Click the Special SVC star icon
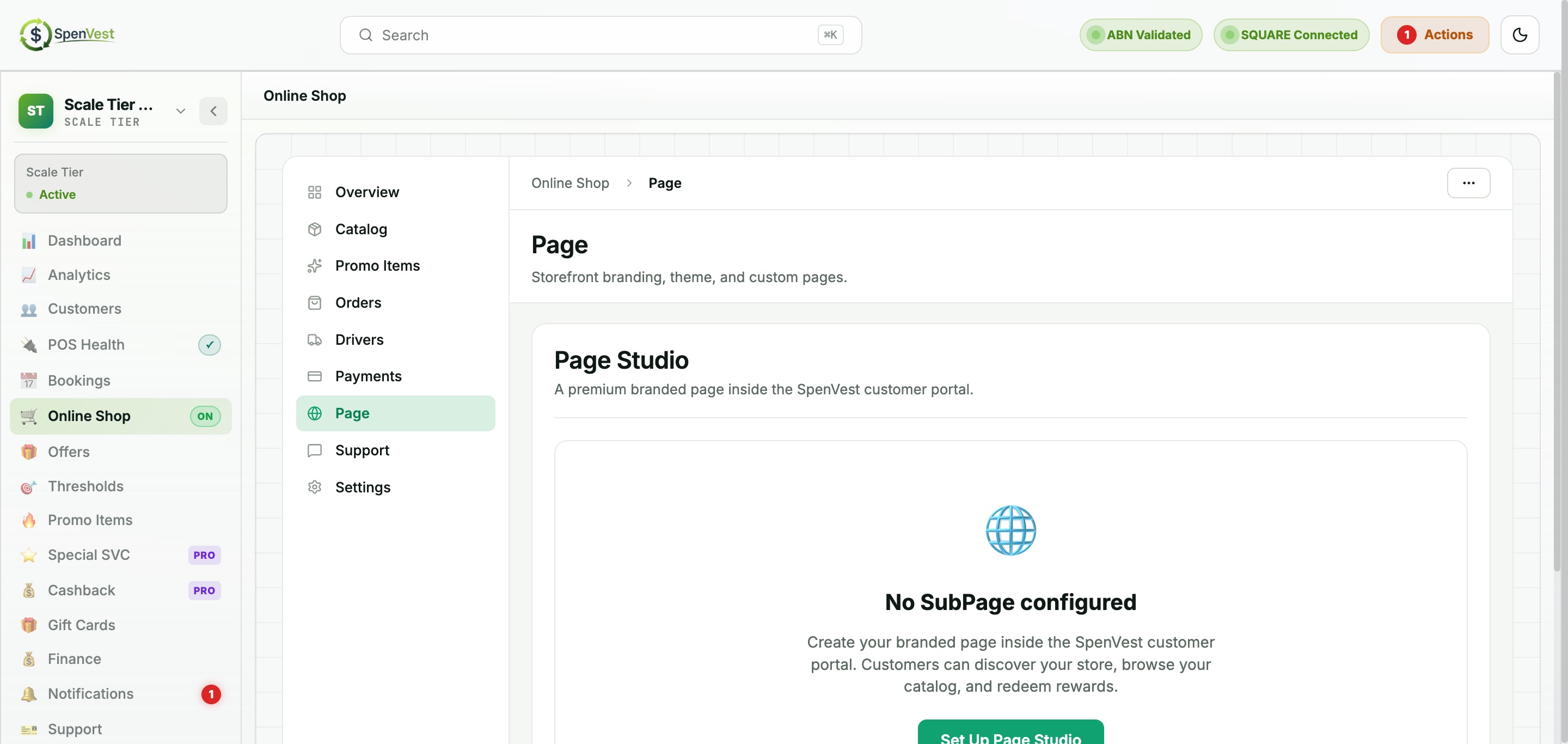 point(29,555)
